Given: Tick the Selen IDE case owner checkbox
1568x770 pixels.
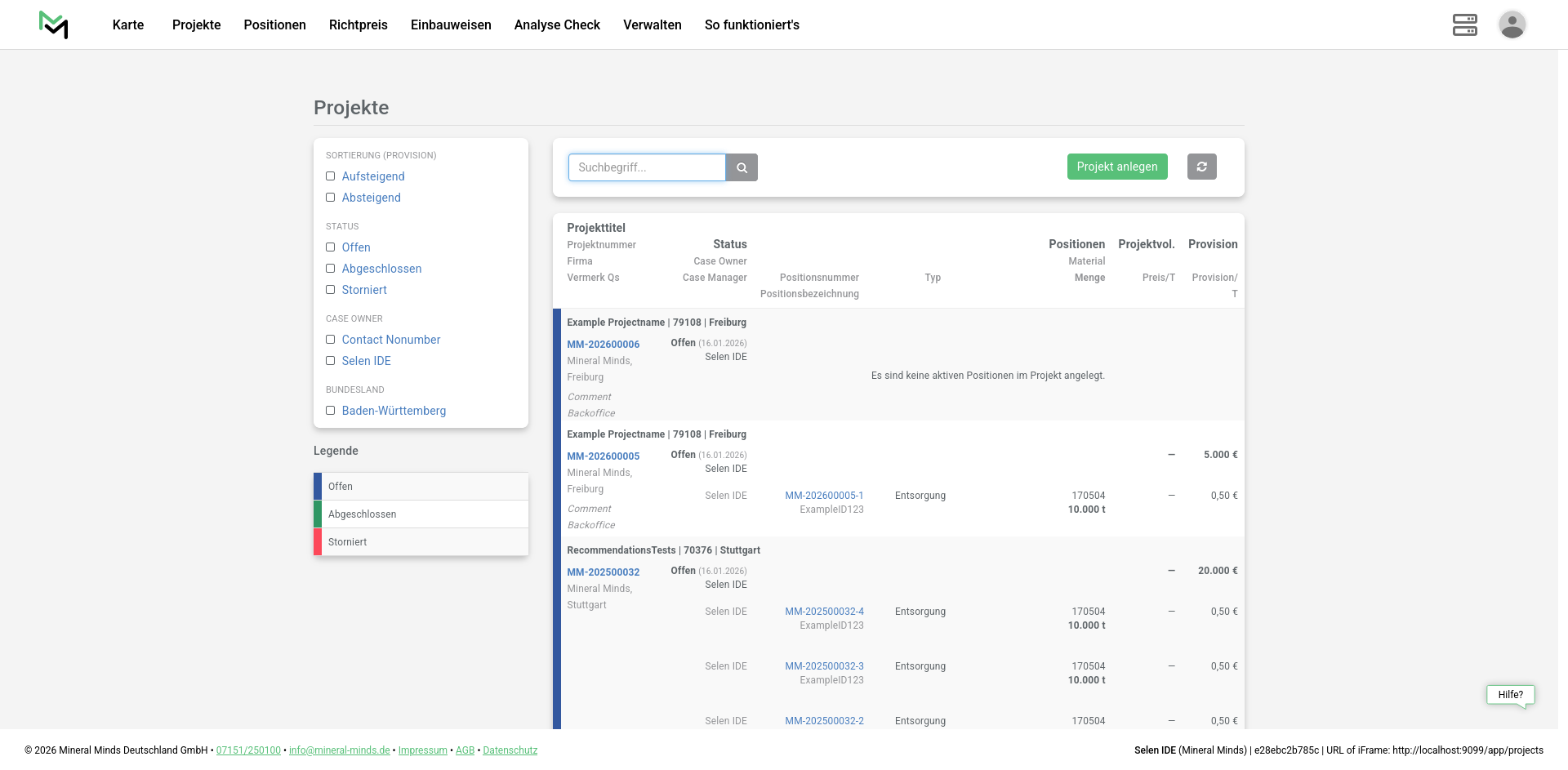Looking at the screenshot, I should (x=331, y=361).
